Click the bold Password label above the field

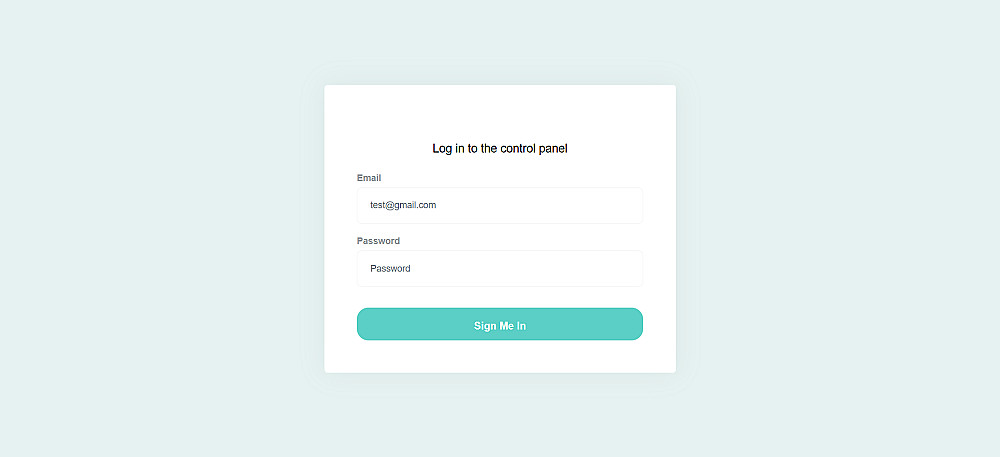378,241
